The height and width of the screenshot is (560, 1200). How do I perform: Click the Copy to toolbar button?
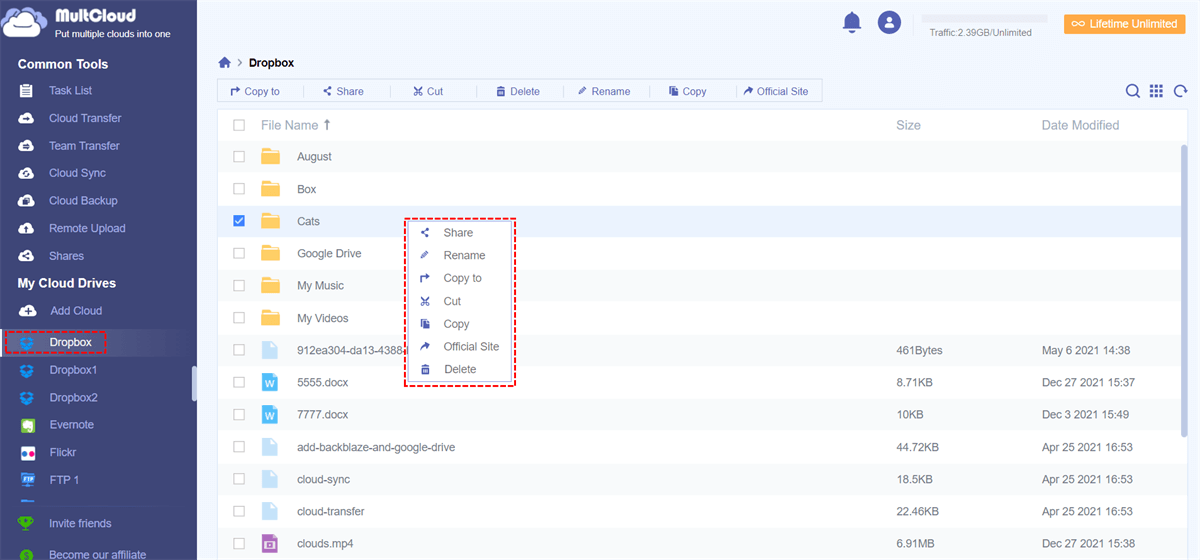[255, 91]
